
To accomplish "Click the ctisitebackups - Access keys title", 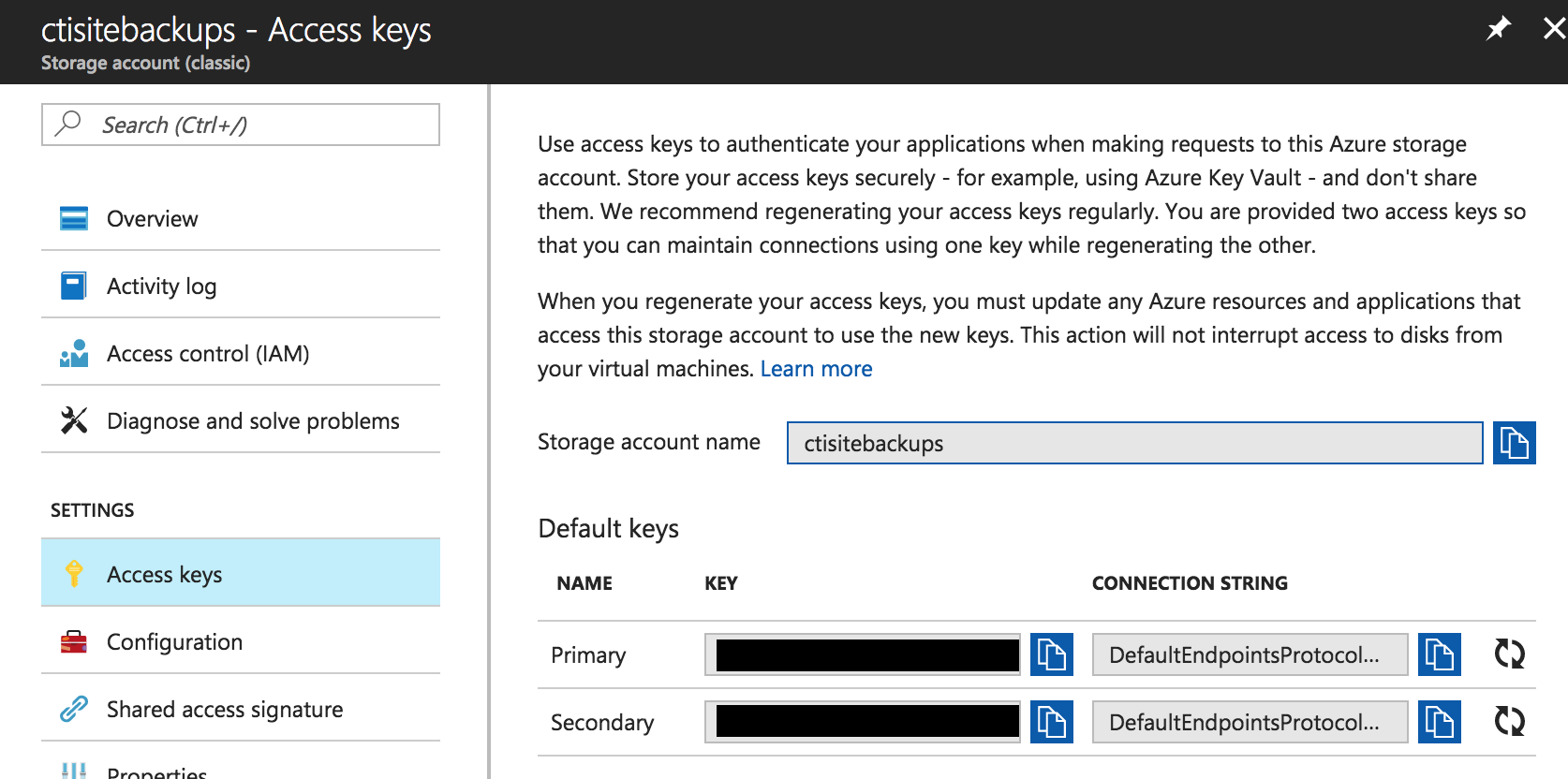I will [x=236, y=30].
